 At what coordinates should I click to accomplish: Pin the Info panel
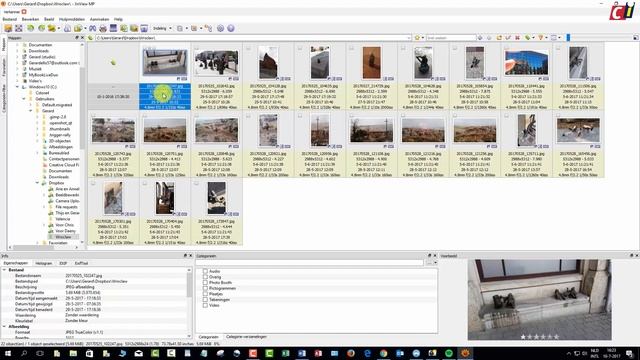point(185,256)
